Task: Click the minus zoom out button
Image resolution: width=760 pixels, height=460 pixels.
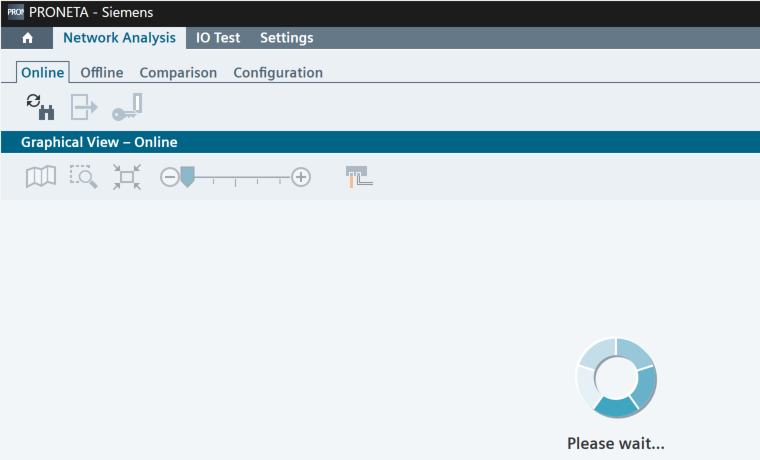Action: [169, 178]
